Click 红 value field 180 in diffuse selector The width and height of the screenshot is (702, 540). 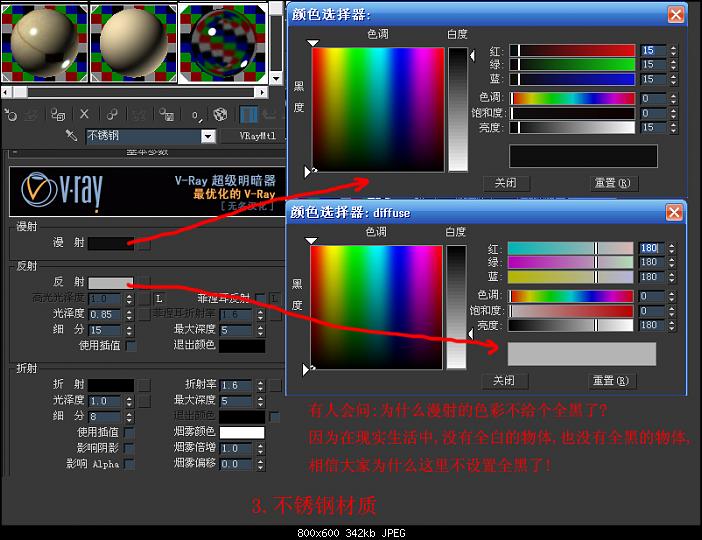652,248
